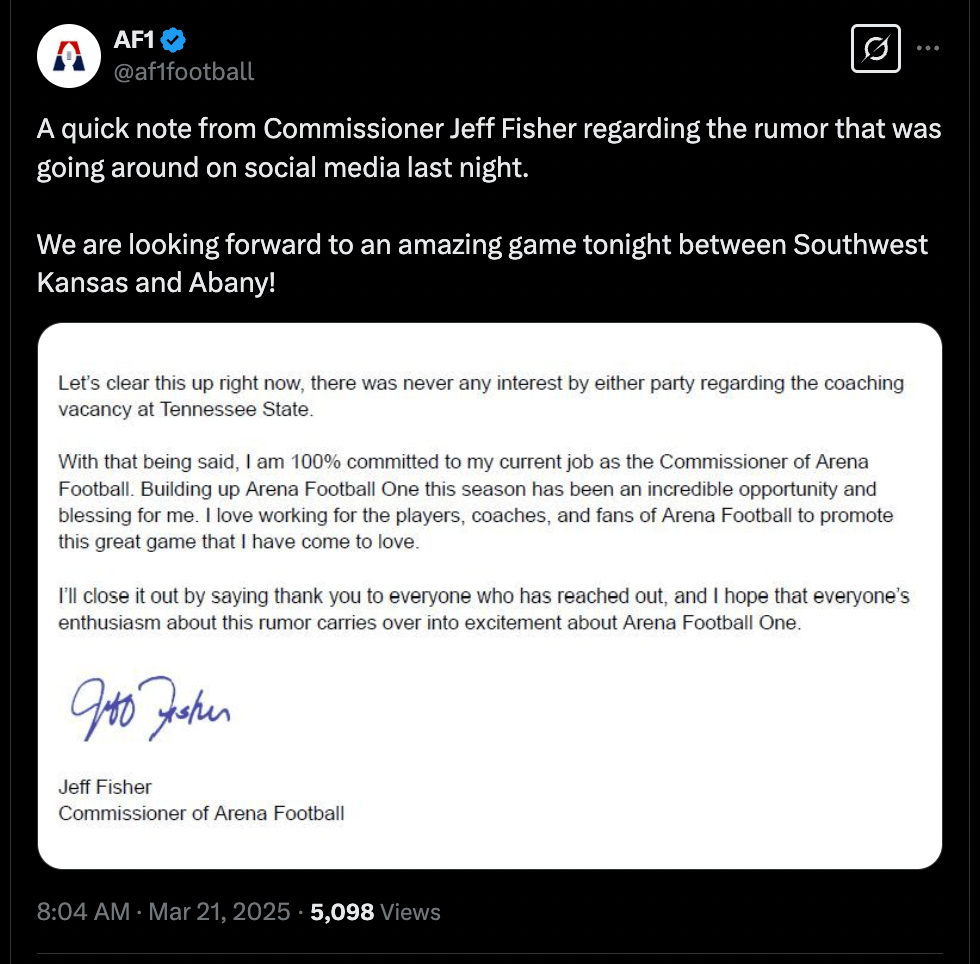This screenshot has width=980, height=964.
Task: Click "Commissioner of Arena Football" title line
Action: click(201, 813)
